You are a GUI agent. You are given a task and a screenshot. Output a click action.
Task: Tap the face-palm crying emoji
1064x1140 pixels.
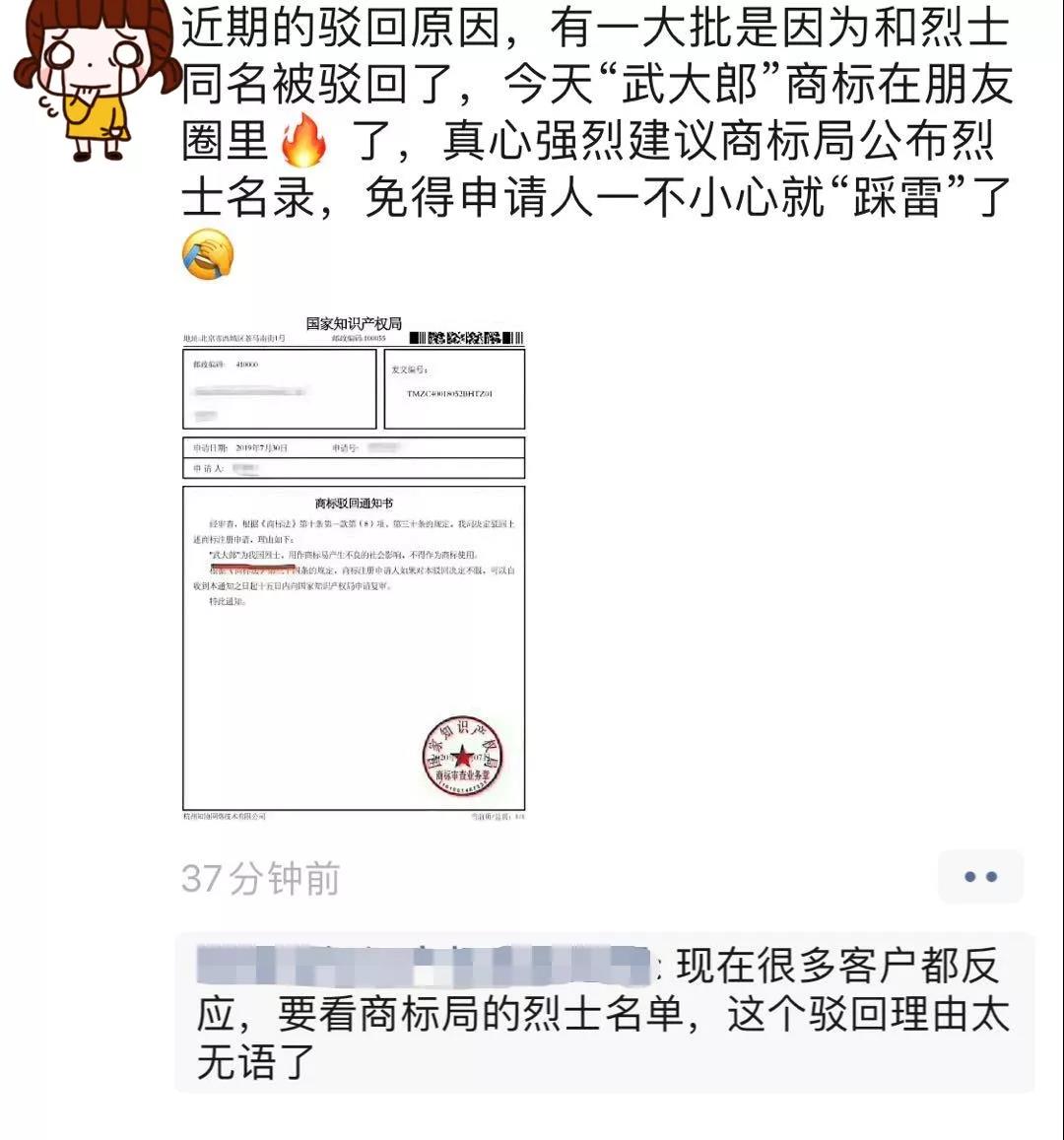[208, 254]
